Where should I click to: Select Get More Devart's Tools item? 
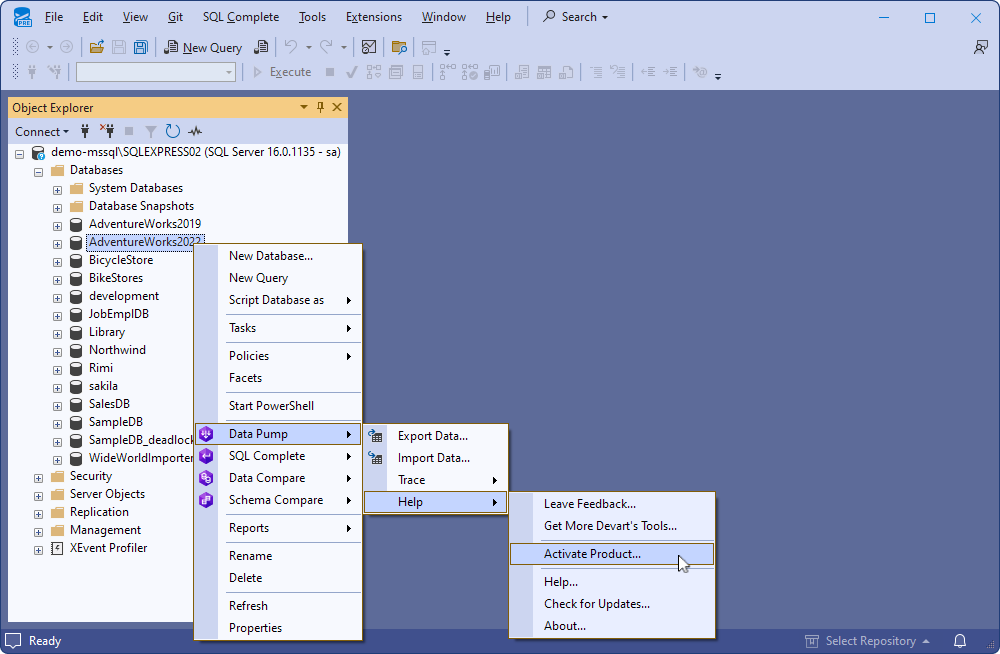(612, 526)
